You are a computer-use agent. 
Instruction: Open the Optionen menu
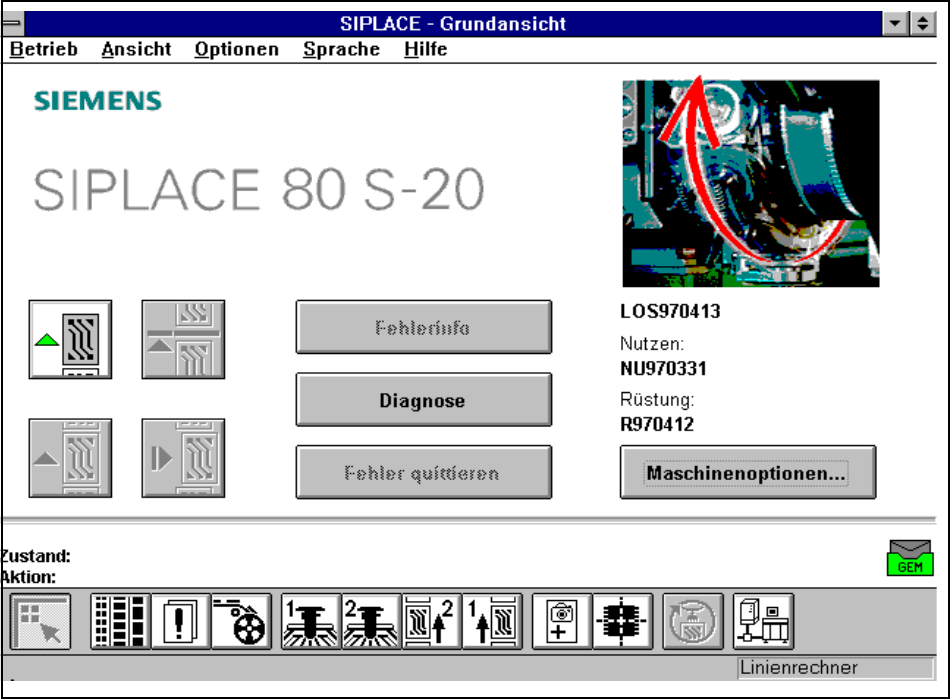tap(236, 49)
